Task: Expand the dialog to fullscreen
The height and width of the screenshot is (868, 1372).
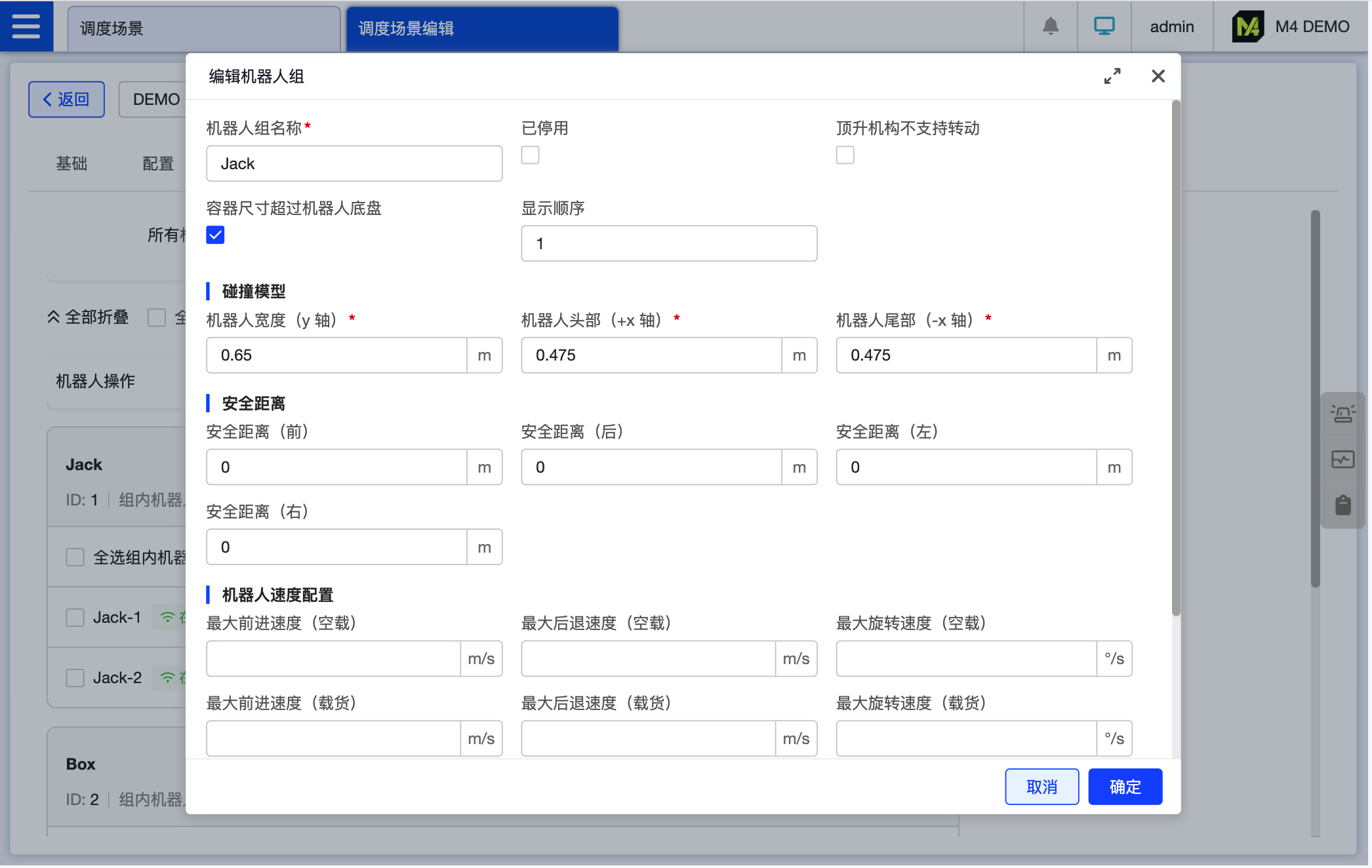Action: click(x=1112, y=76)
